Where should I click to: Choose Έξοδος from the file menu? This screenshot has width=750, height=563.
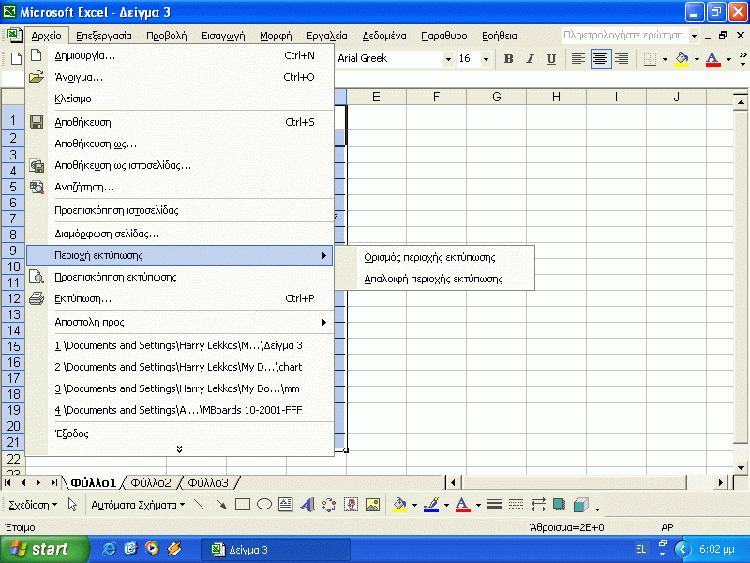180,434
